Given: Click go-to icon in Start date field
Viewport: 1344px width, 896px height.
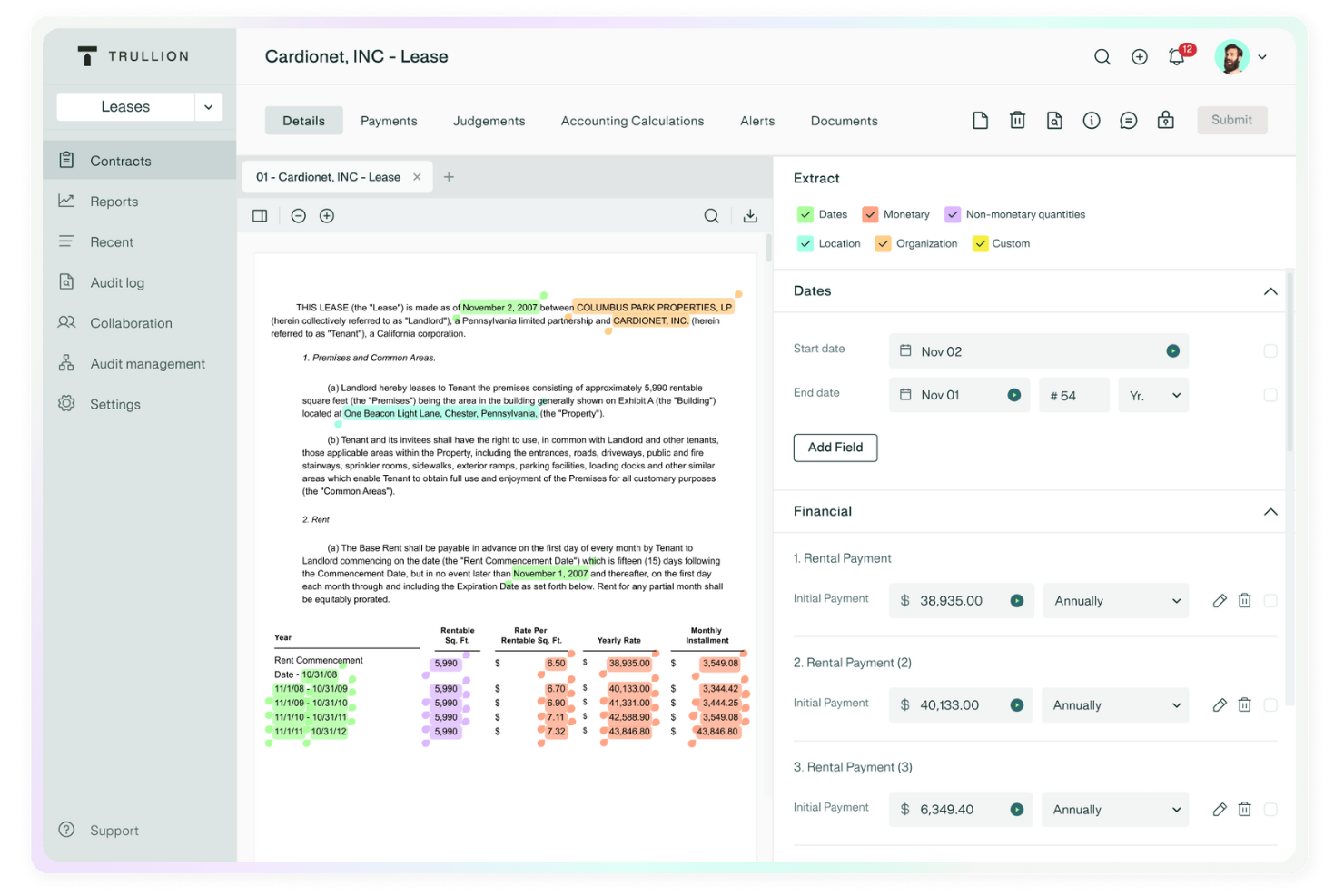Looking at the screenshot, I should (x=1173, y=351).
